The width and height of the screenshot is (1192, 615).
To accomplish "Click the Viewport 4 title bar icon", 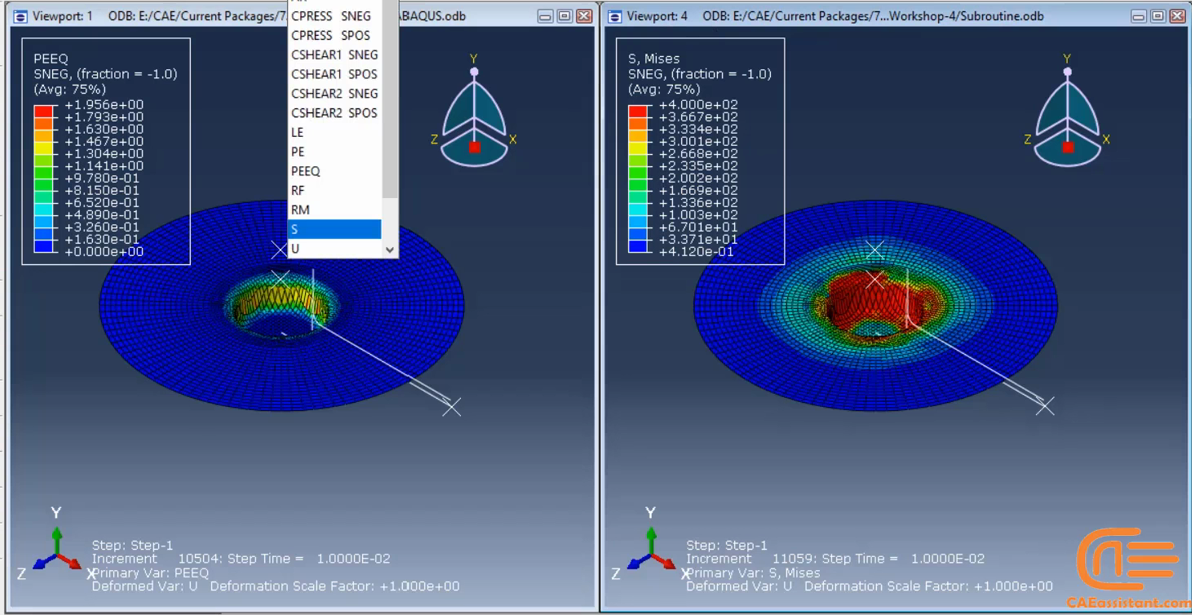I will point(614,16).
